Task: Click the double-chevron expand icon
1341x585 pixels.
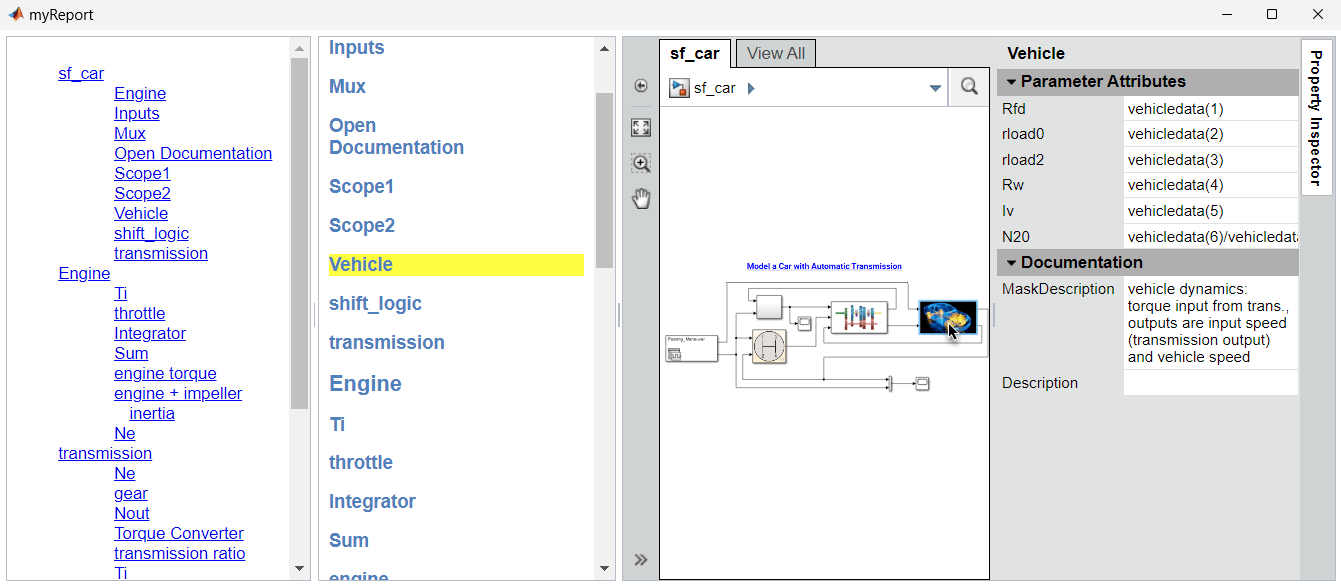Action: coord(641,560)
